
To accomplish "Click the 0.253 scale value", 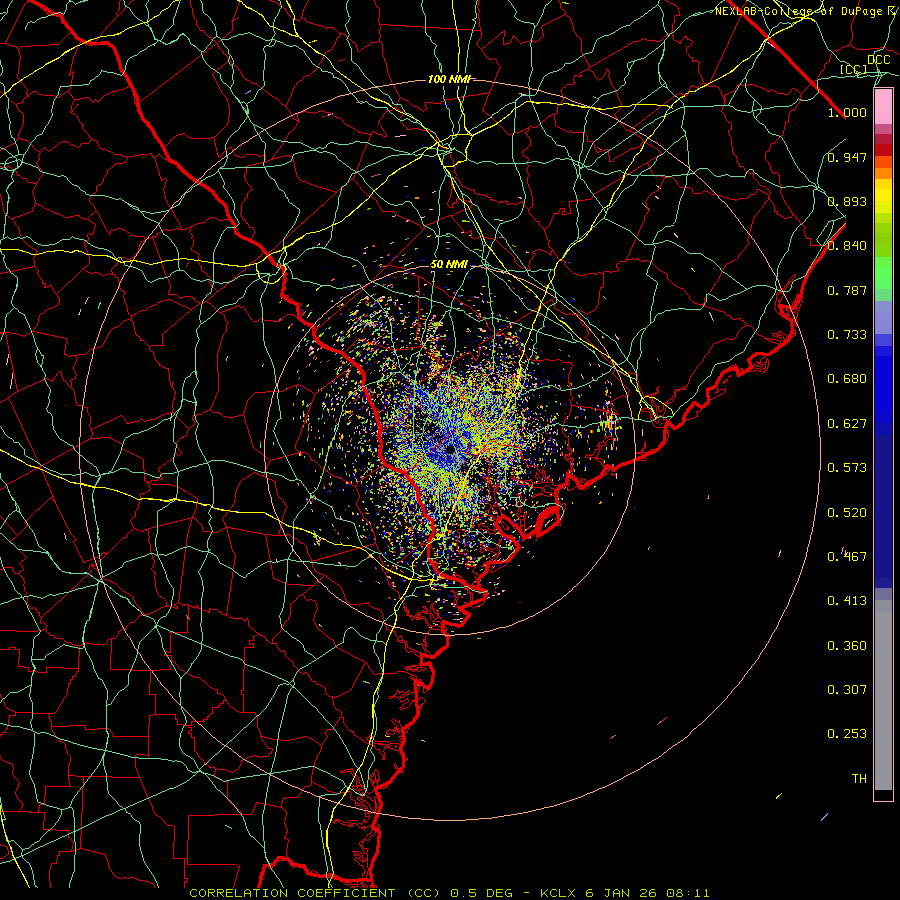I will point(847,734).
